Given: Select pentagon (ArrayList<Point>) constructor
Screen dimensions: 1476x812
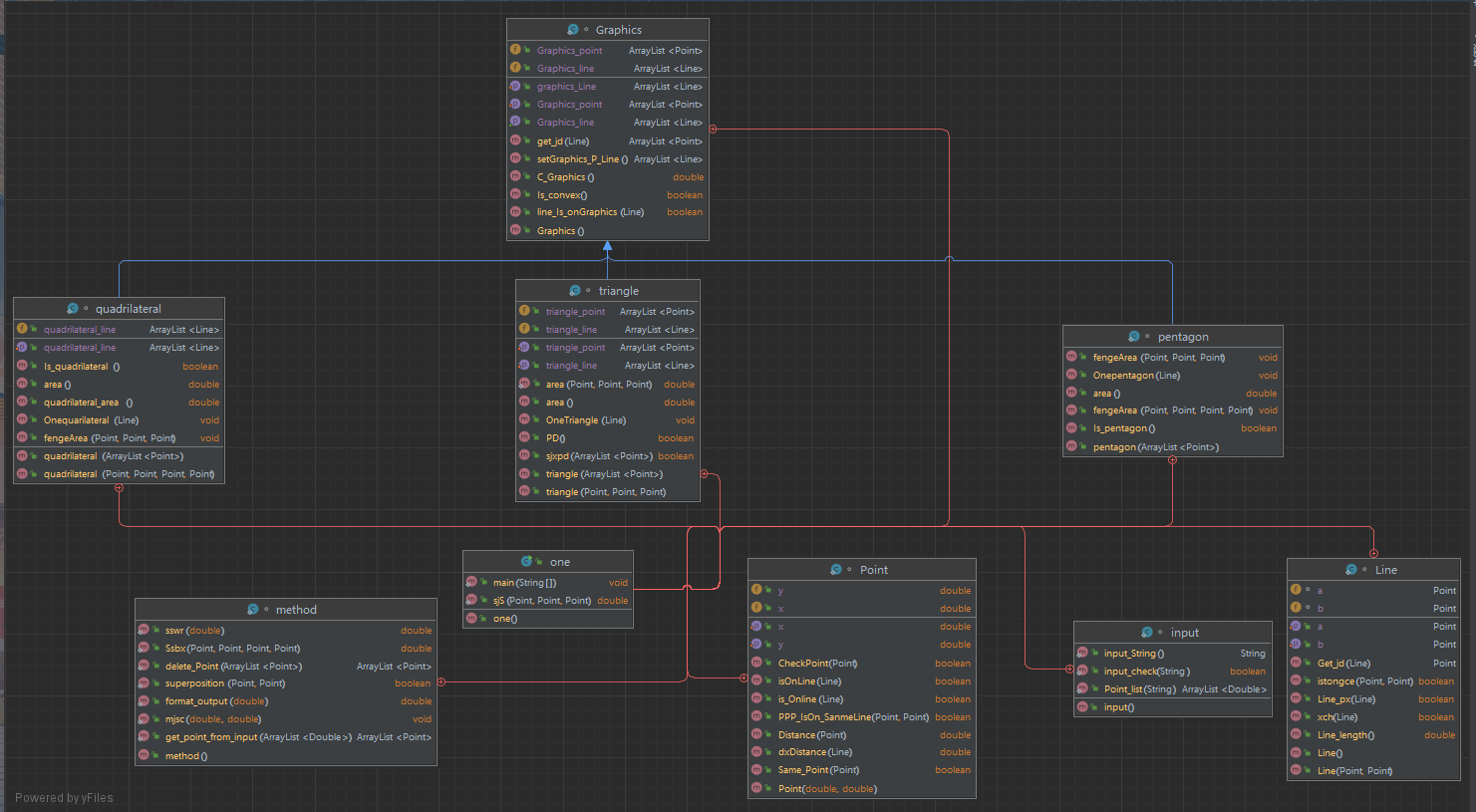Looking at the screenshot, I should click(x=1156, y=447).
